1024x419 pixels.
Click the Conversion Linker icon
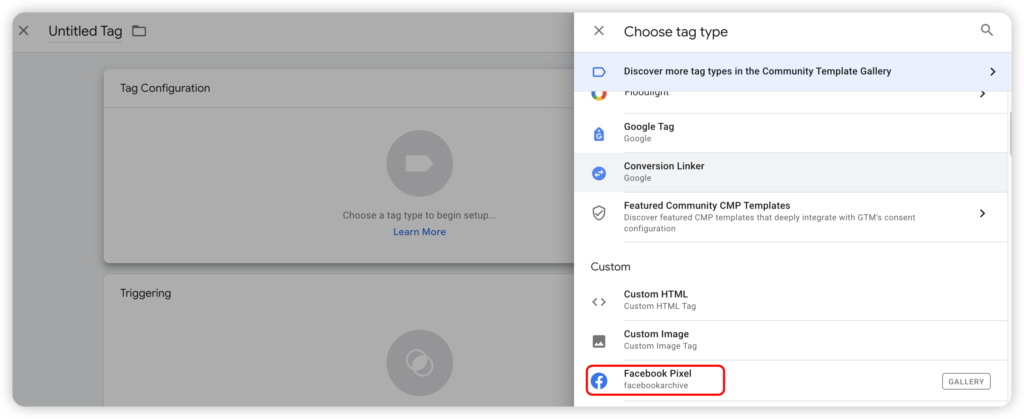pyautogui.click(x=599, y=172)
